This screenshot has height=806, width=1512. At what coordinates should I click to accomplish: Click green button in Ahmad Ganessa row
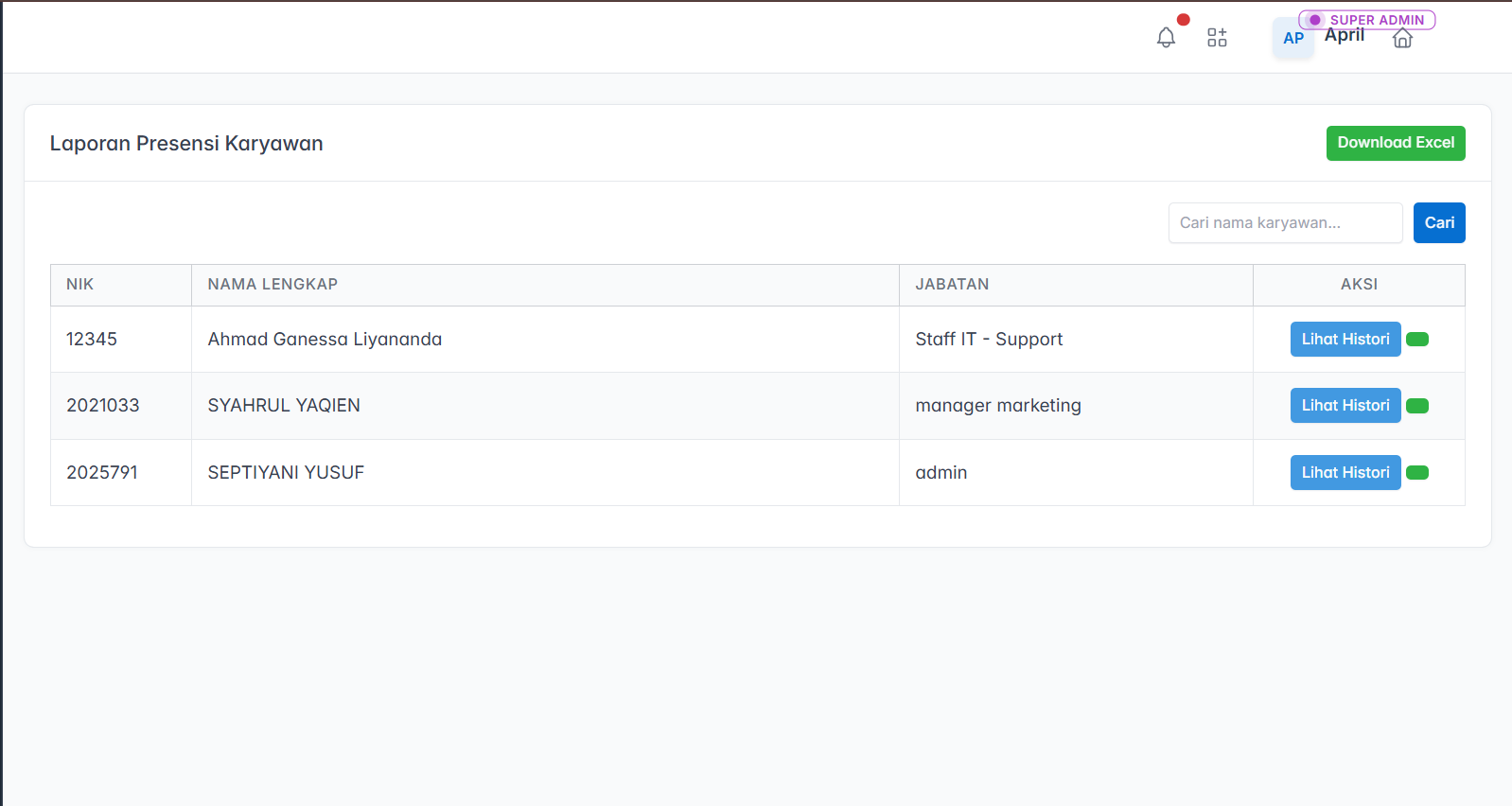(1417, 340)
